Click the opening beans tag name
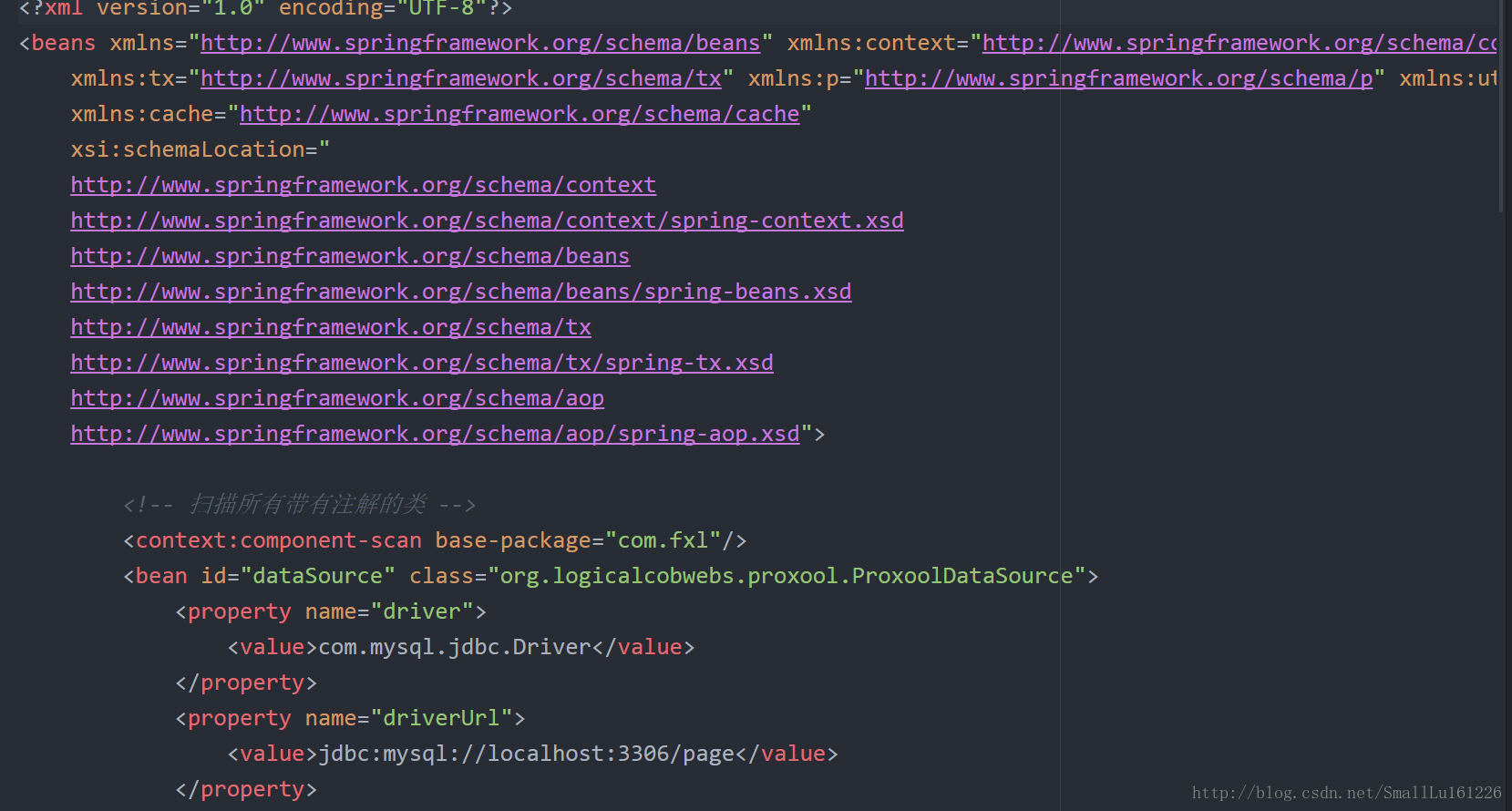 coord(64,43)
